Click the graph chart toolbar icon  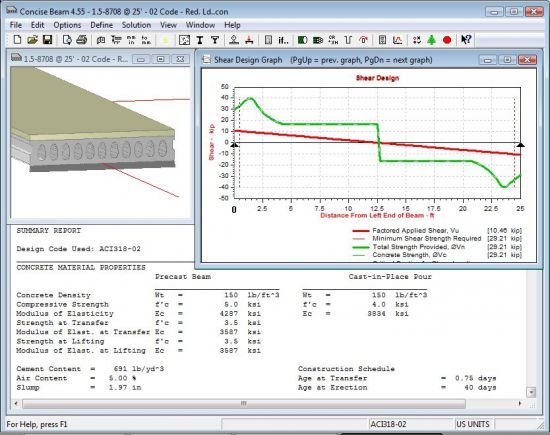397,40
